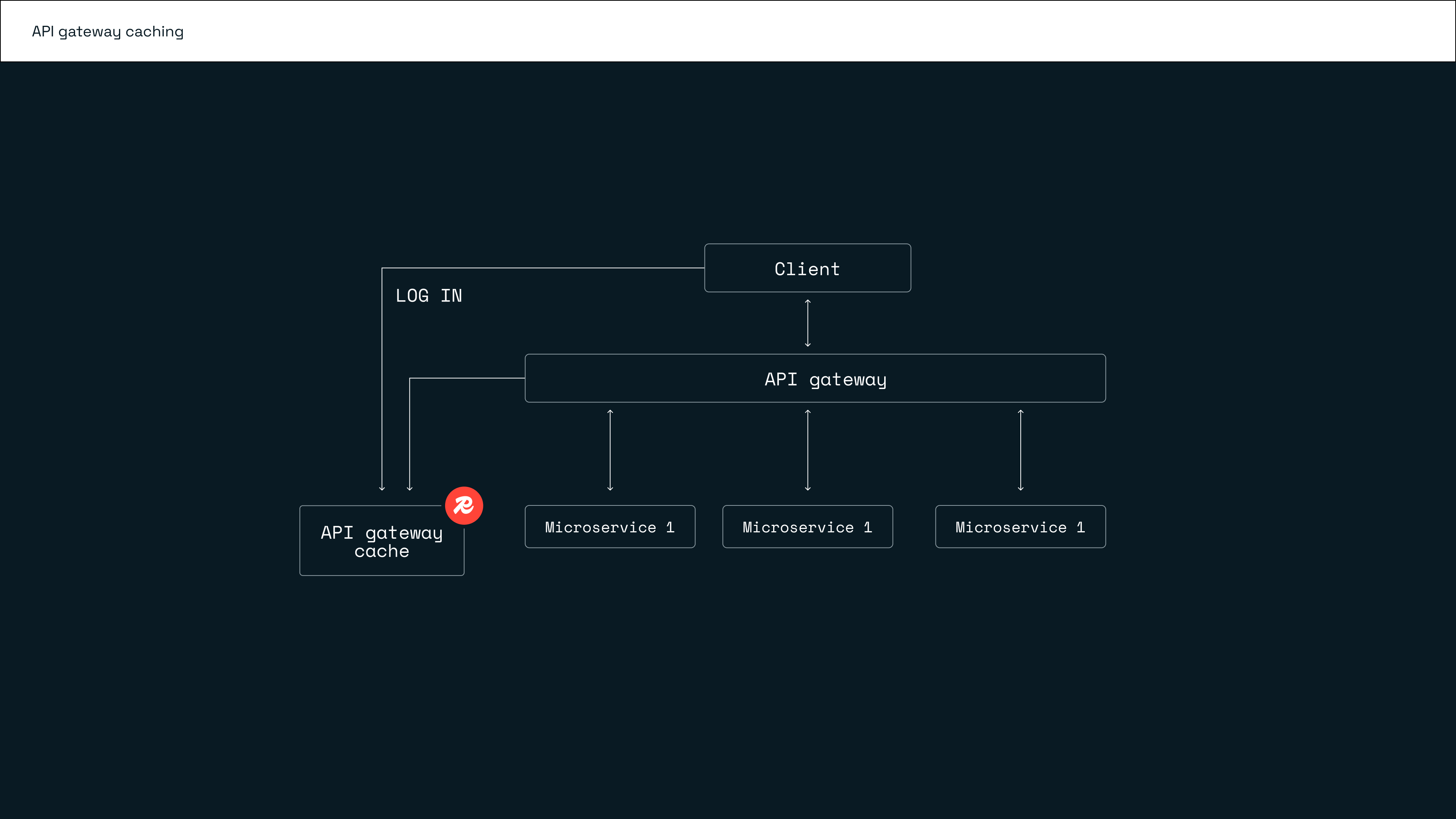Click horizontal line leaving Client's left side
The height and width of the screenshot is (819, 1456).
543,268
